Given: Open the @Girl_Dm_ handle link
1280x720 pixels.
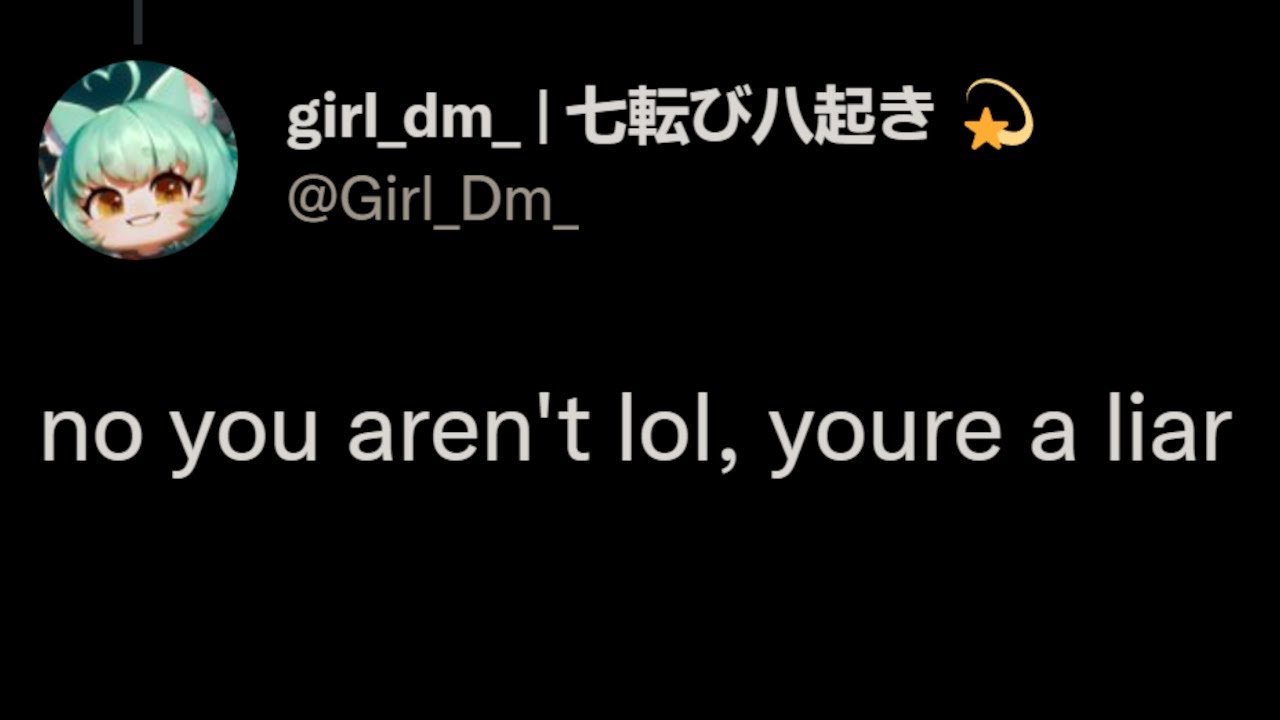Looking at the screenshot, I should tap(433, 202).
